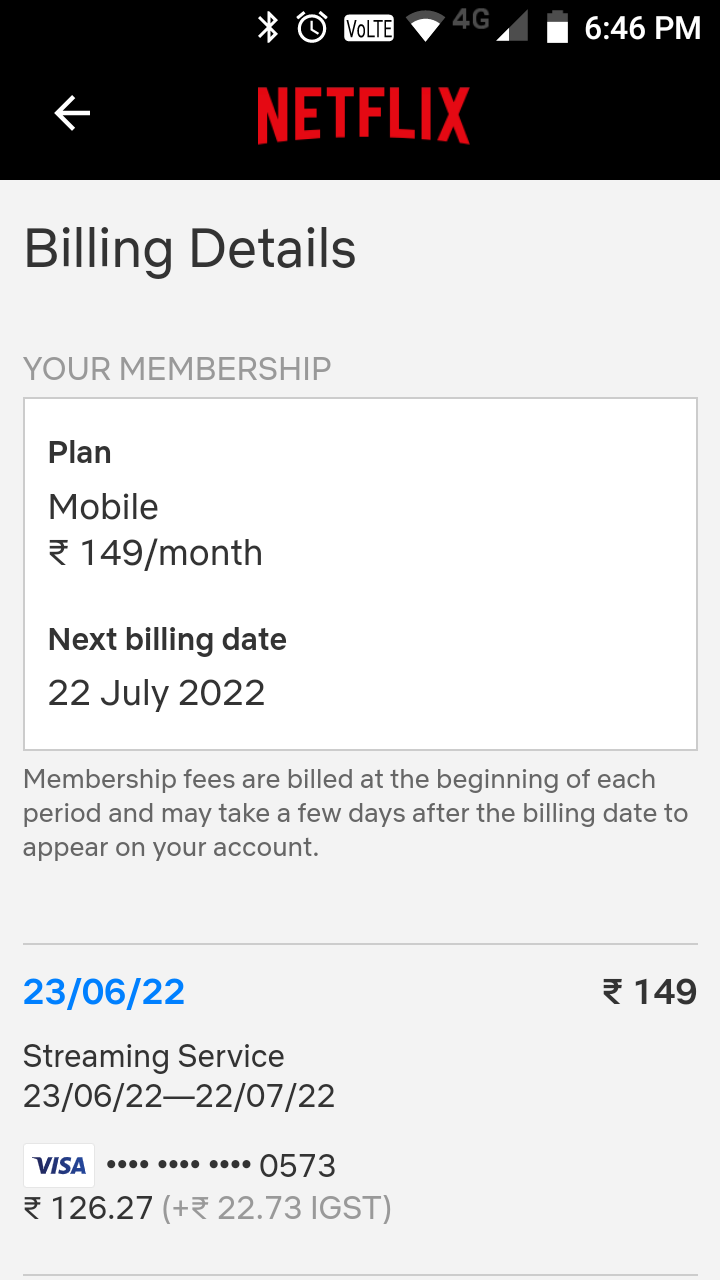720x1280 pixels.
Task: Tap the back arrow icon
Action: point(72,114)
